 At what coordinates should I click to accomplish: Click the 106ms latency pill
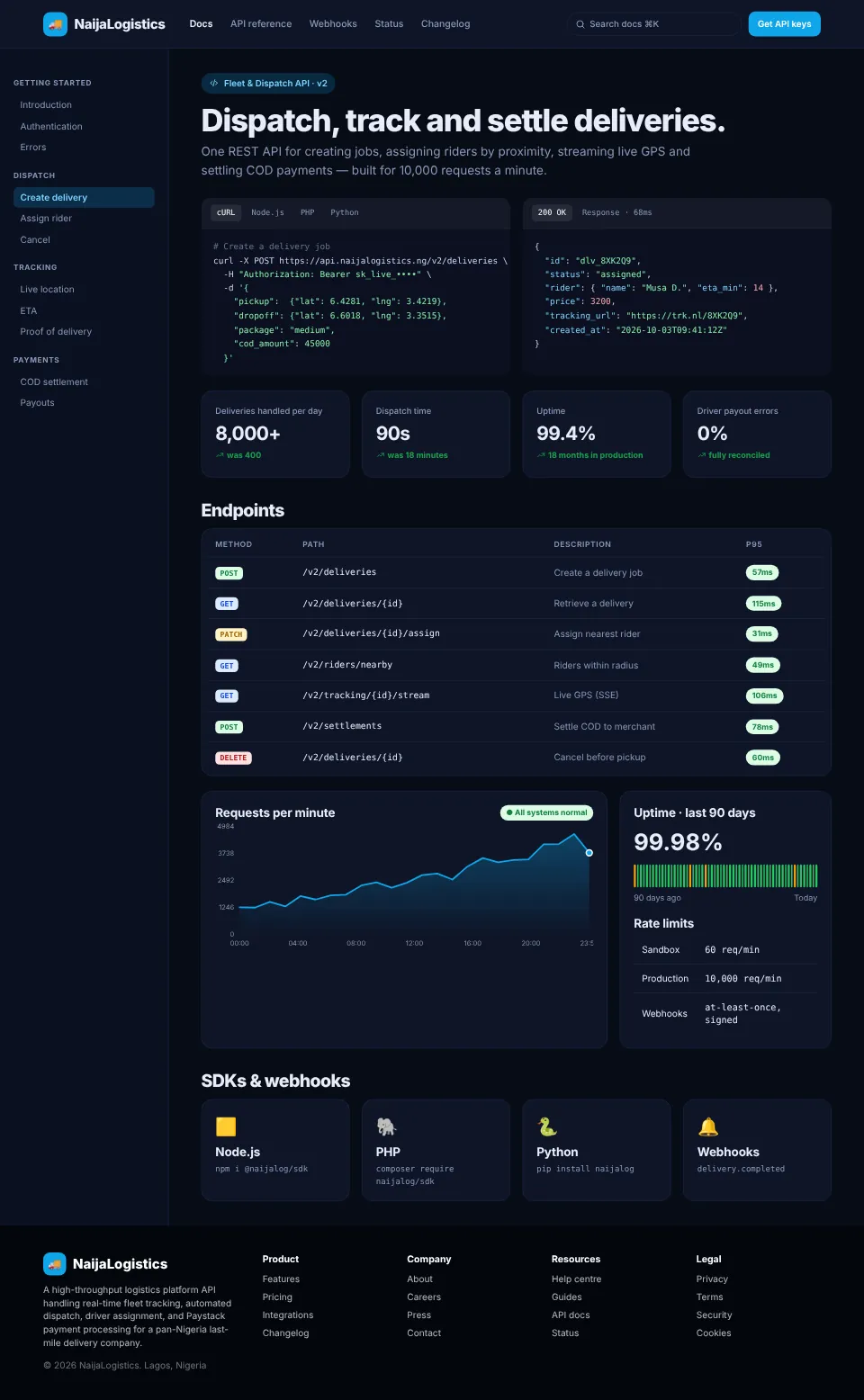click(764, 696)
